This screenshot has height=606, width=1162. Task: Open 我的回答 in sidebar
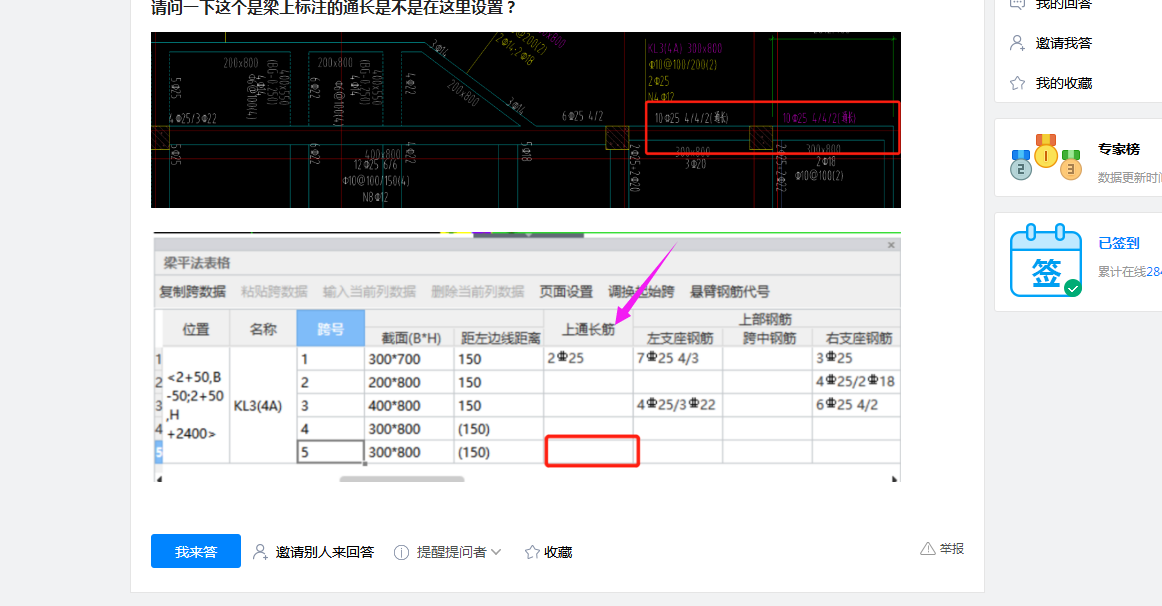[x=1063, y=4]
